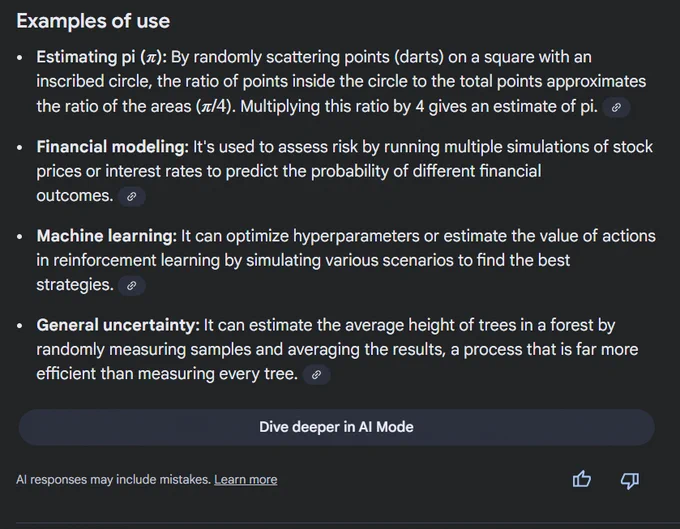Click the bullet point beside General uncertainty
This screenshot has width=680, height=529.
click(x=20, y=326)
